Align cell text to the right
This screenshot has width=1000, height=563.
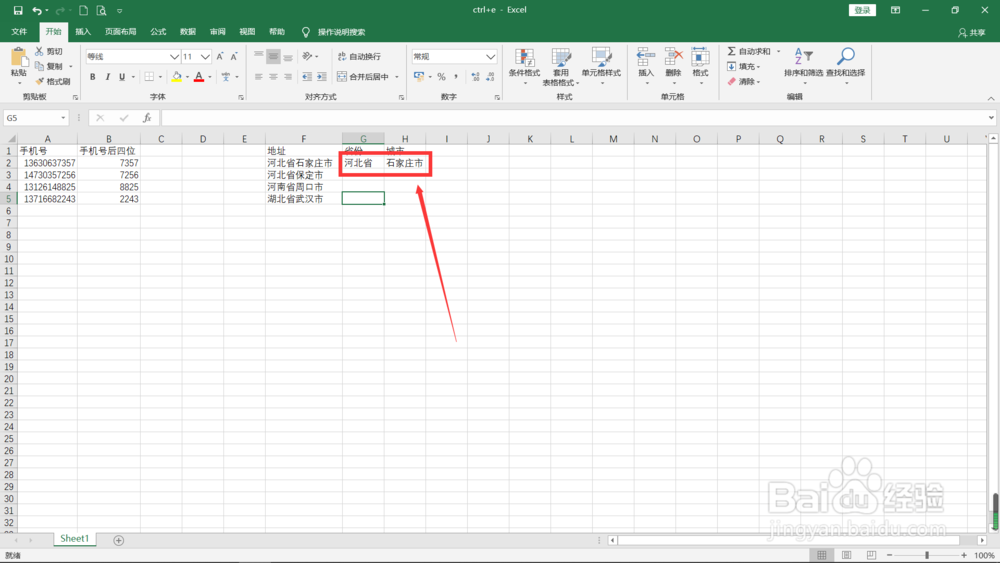[288, 77]
